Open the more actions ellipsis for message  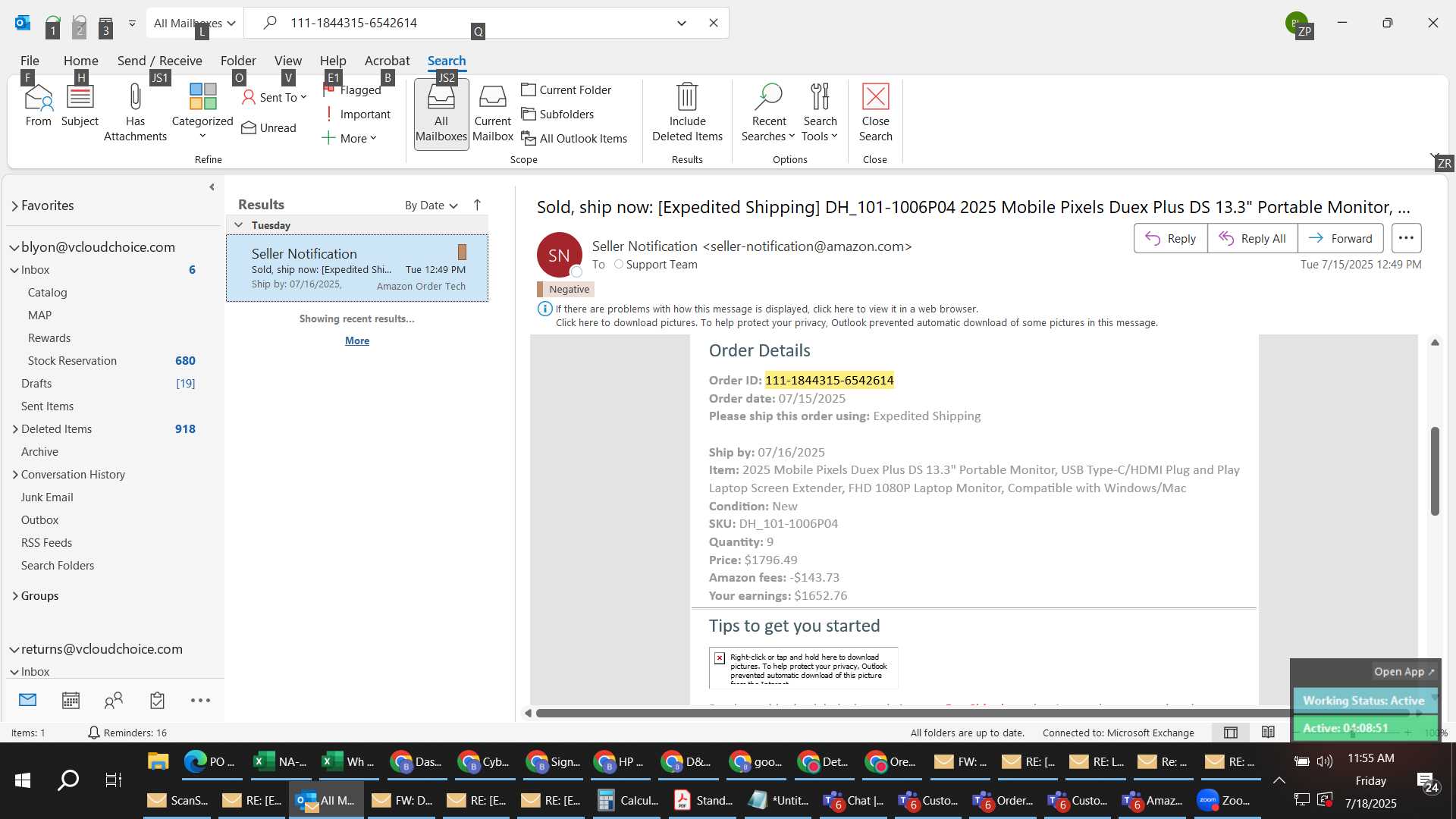point(1406,238)
